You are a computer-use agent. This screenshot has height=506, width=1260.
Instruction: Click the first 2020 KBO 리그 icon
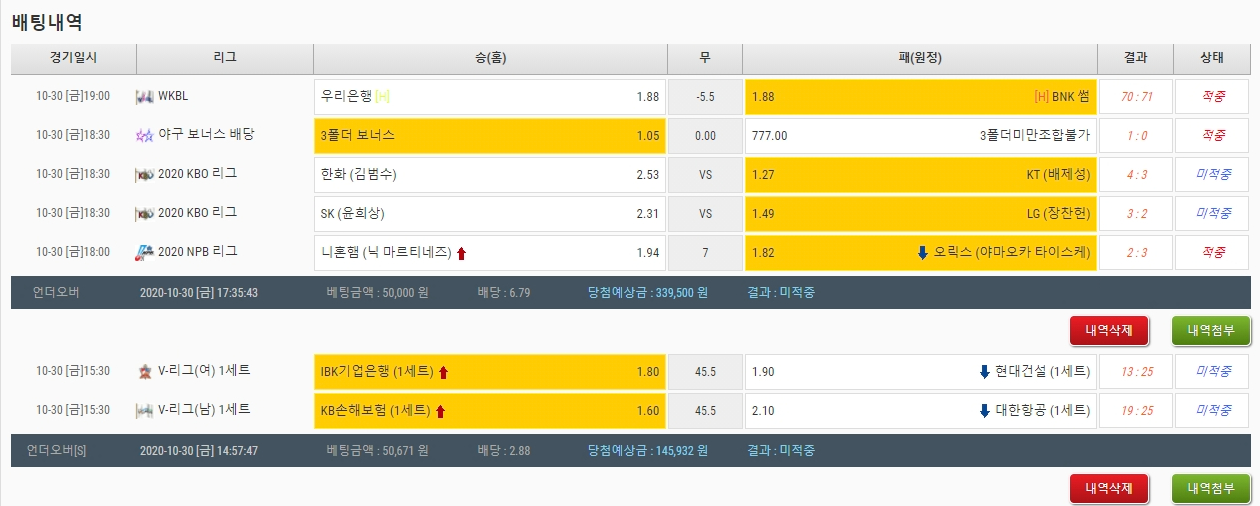tap(144, 175)
